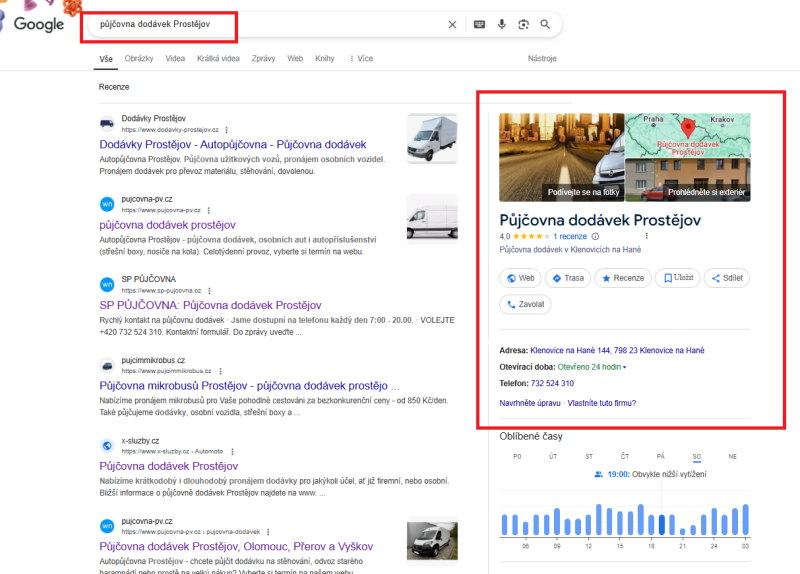800x574 pixels.
Task: Open box truck thumbnail of Dodávky Prostějov
Action: [x=432, y=139]
